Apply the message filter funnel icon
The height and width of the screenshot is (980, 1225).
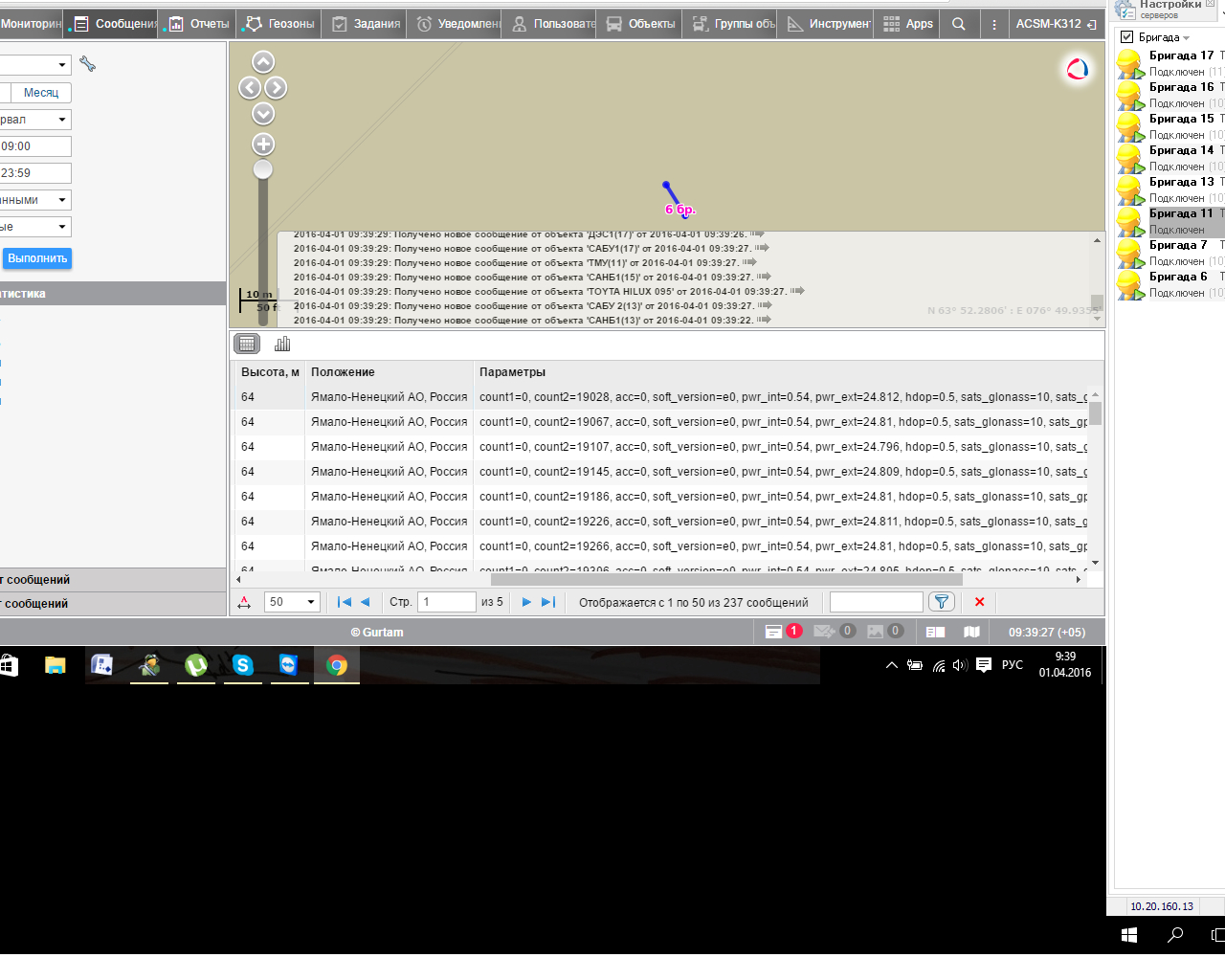[942, 602]
